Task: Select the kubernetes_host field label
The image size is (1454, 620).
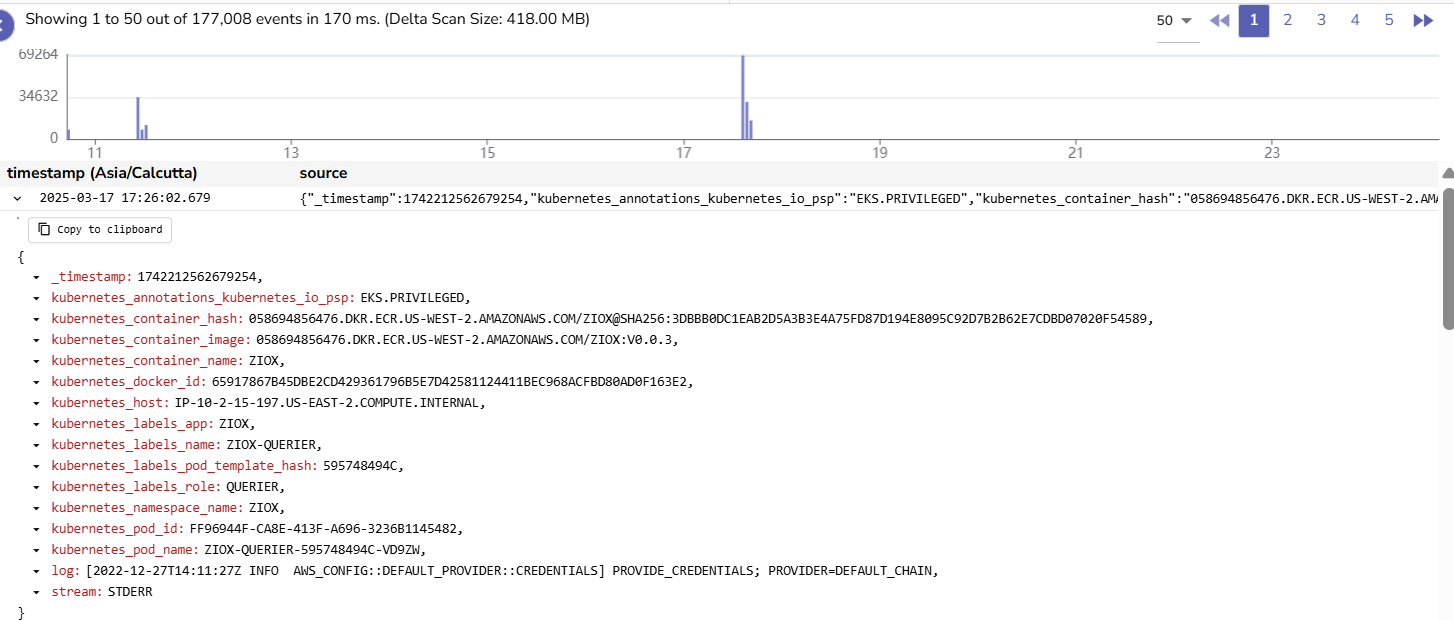Action: click(x=102, y=402)
